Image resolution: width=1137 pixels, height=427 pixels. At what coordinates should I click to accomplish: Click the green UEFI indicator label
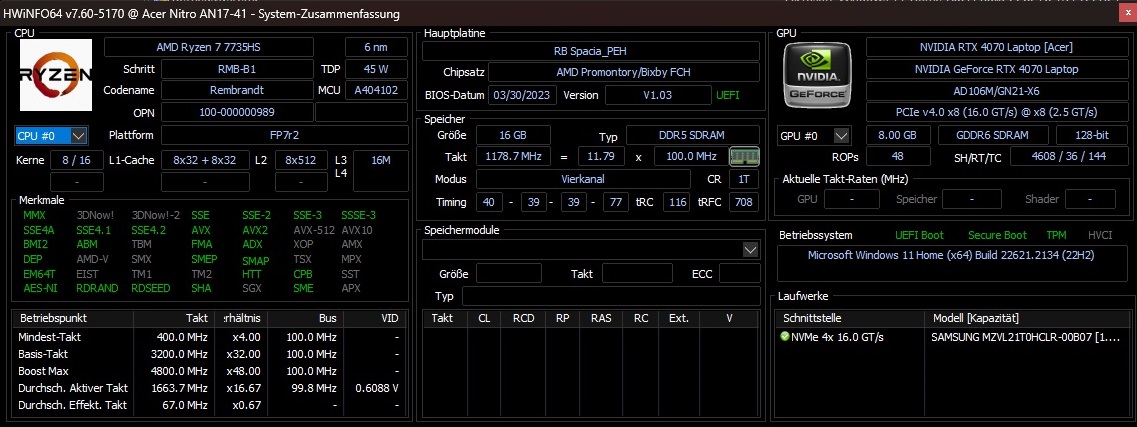pos(728,95)
